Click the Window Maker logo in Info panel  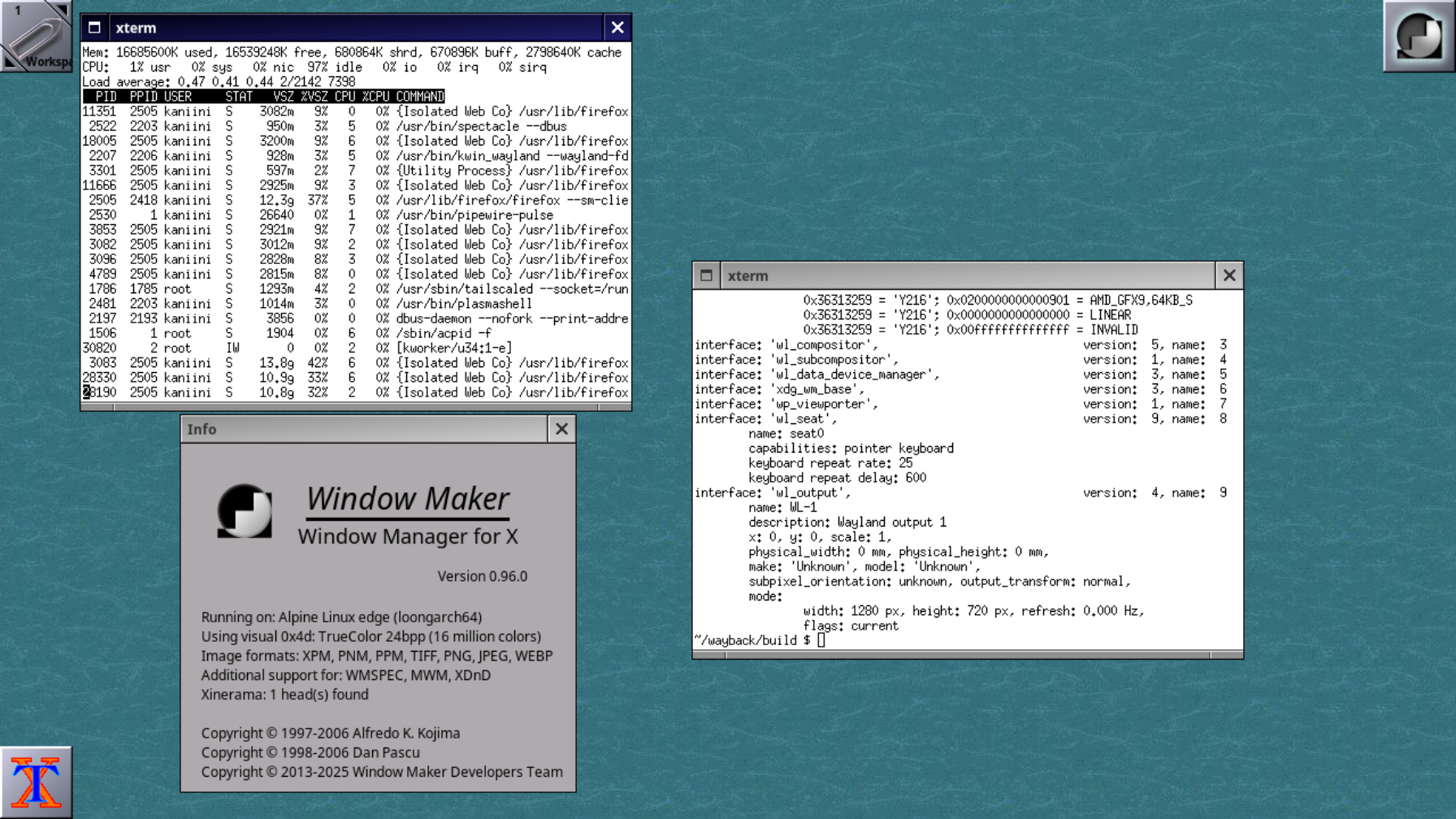[x=245, y=511]
